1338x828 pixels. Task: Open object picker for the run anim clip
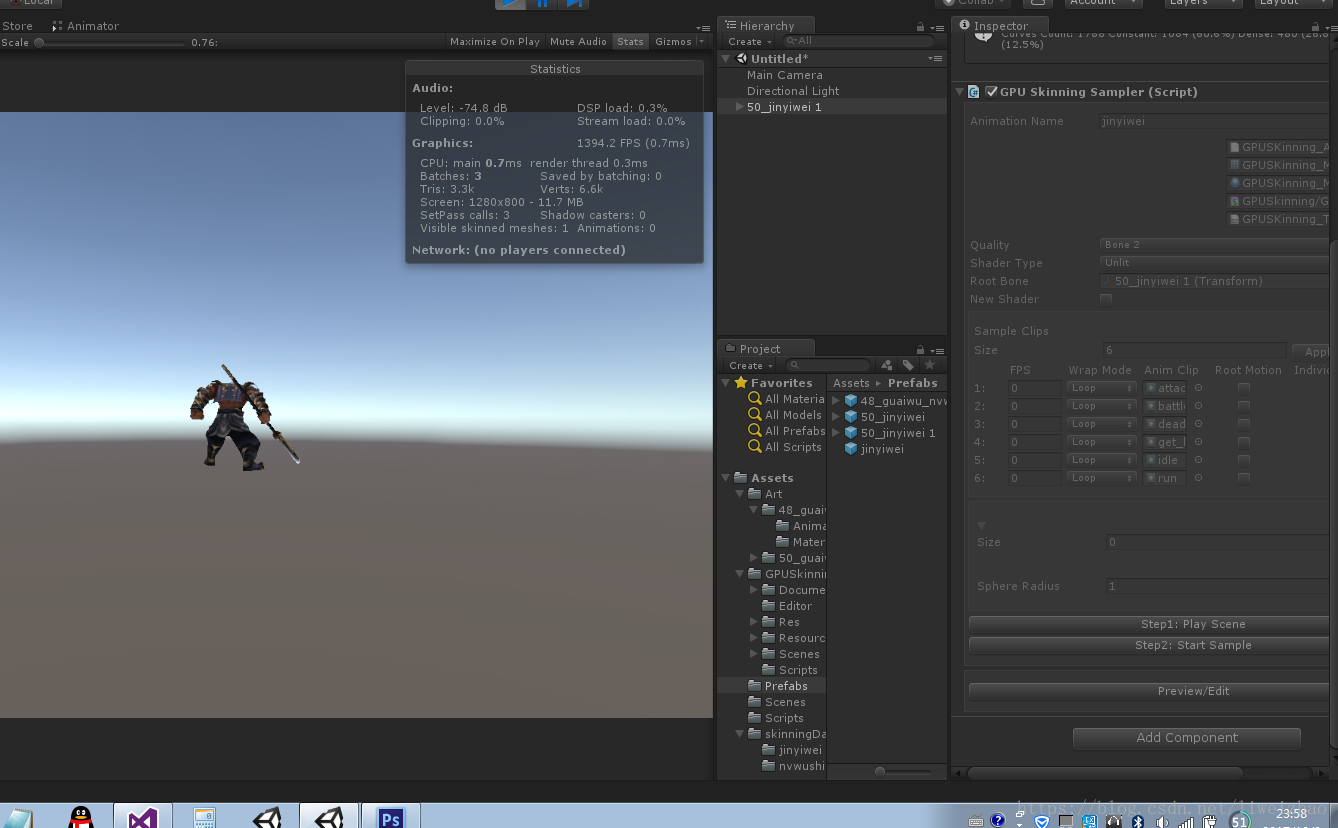point(1198,478)
